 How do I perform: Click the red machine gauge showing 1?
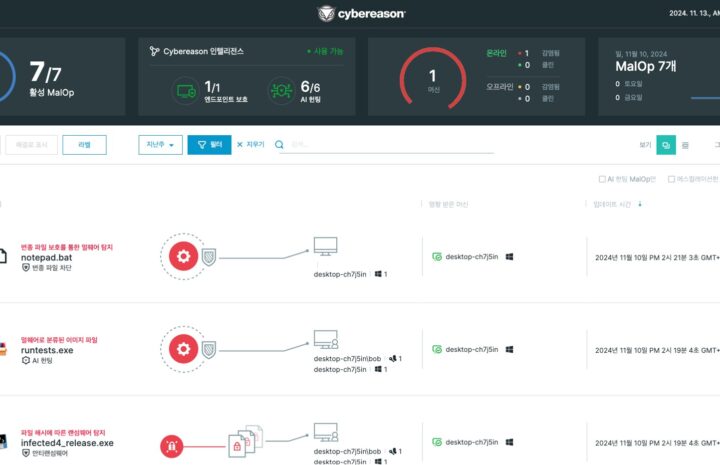point(433,79)
